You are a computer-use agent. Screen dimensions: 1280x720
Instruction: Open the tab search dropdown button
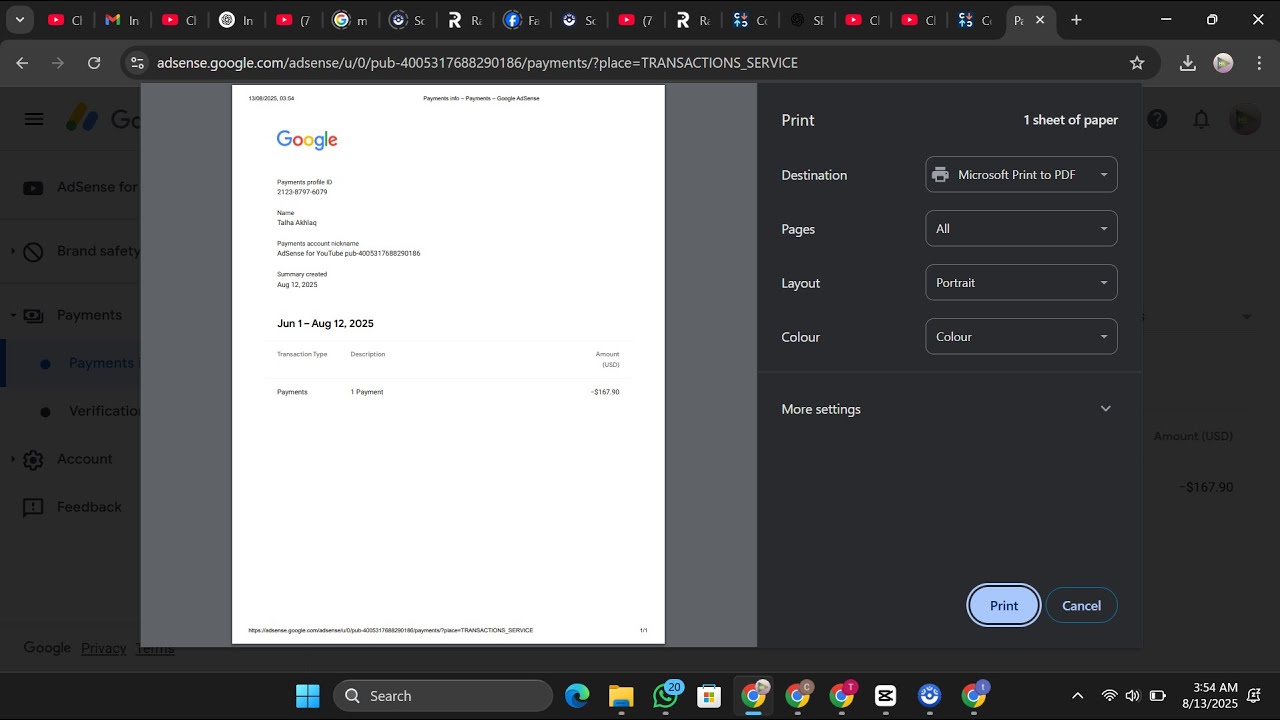tap(19, 20)
